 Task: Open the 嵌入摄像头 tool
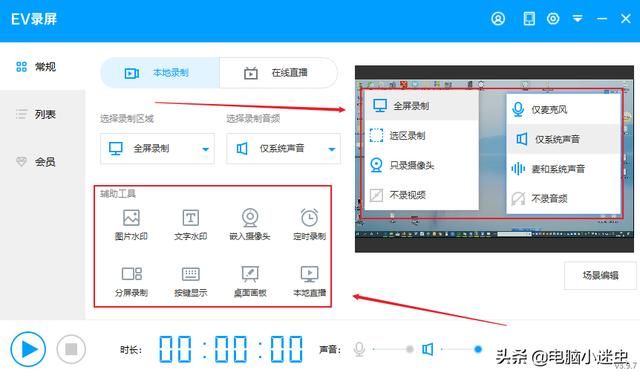coord(250,225)
